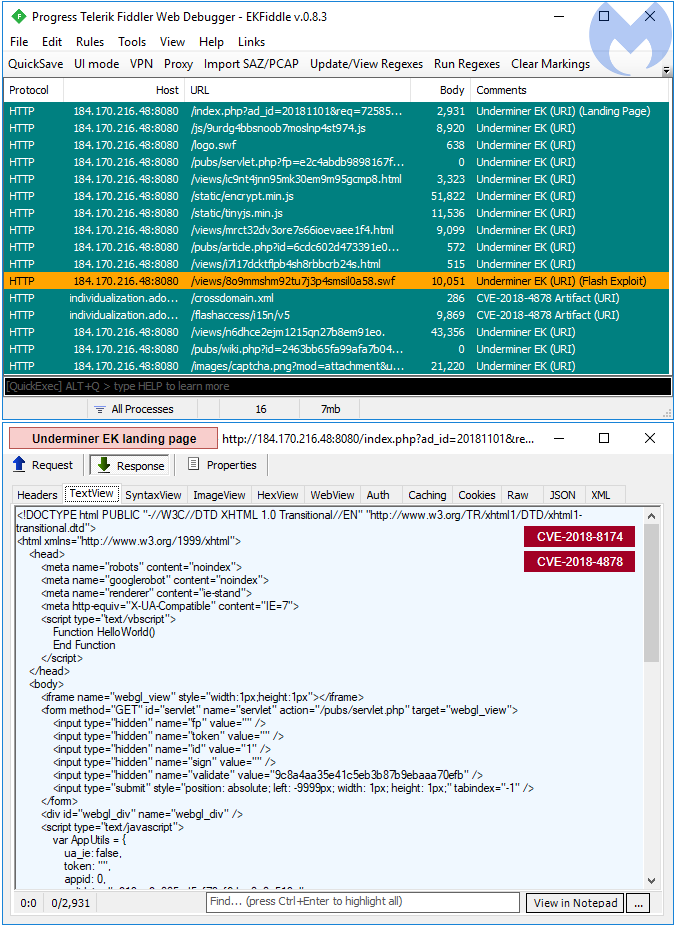Click the QuickExec command input box
The image size is (677, 927).
338,386
